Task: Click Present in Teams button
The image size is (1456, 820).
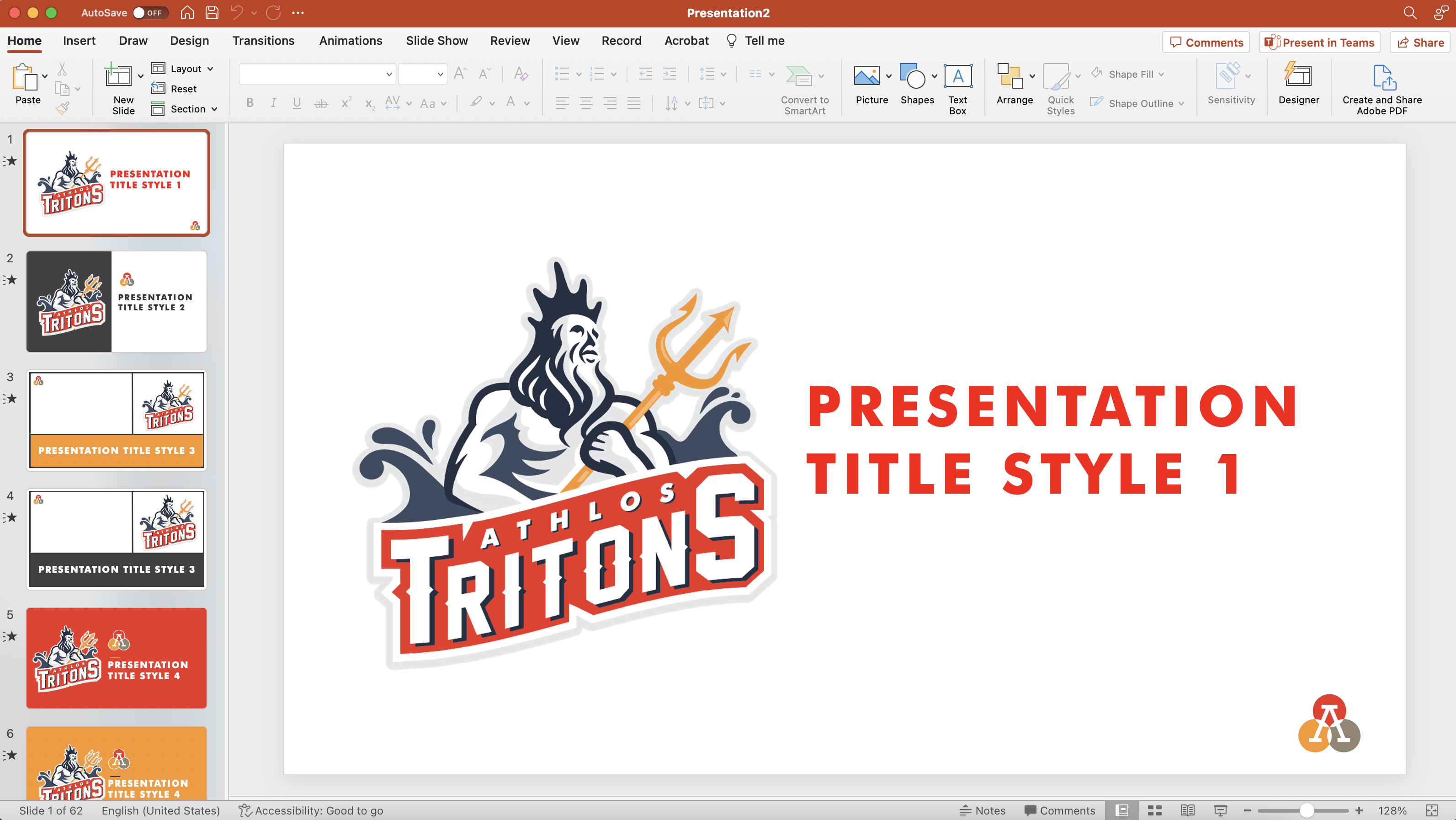Action: pyautogui.click(x=1320, y=43)
